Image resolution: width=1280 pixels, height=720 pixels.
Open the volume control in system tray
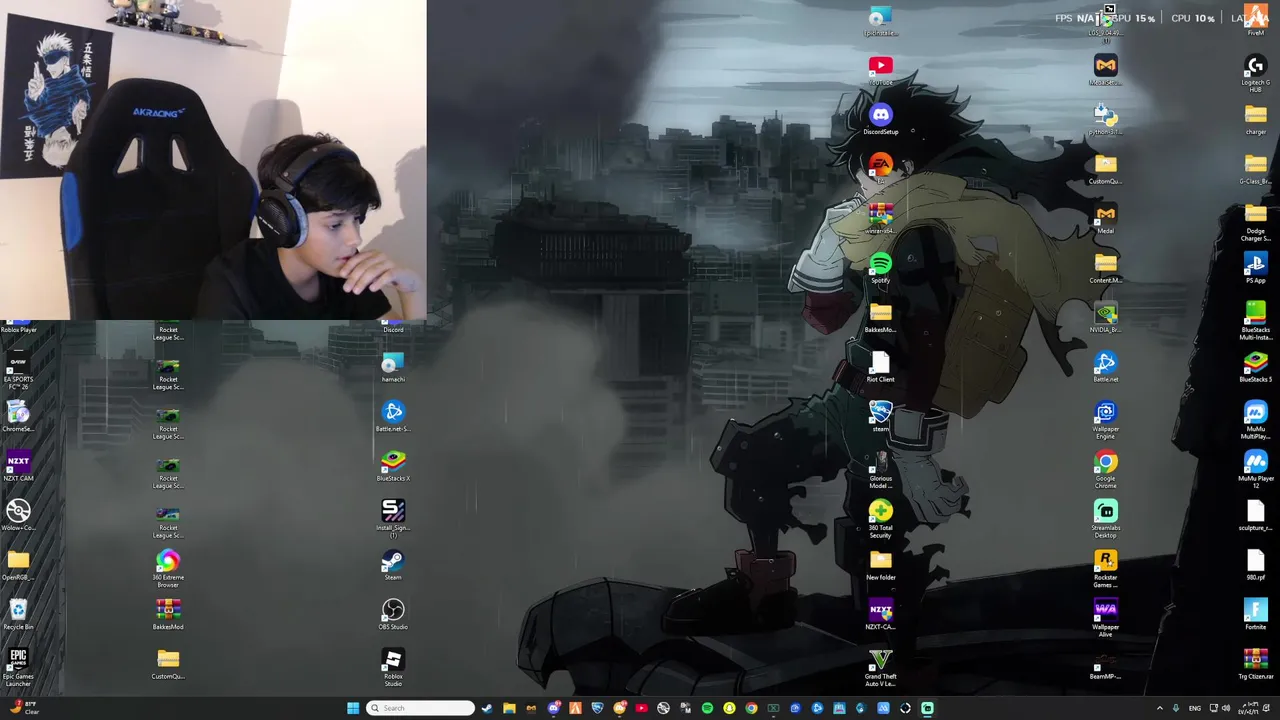click(1226, 708)
